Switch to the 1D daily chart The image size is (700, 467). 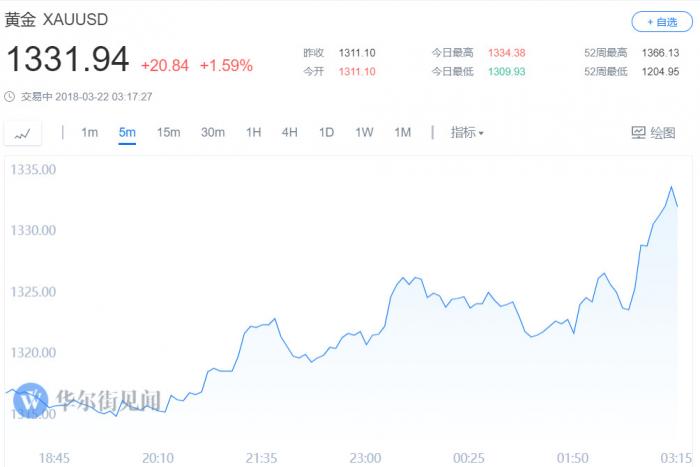326,133
